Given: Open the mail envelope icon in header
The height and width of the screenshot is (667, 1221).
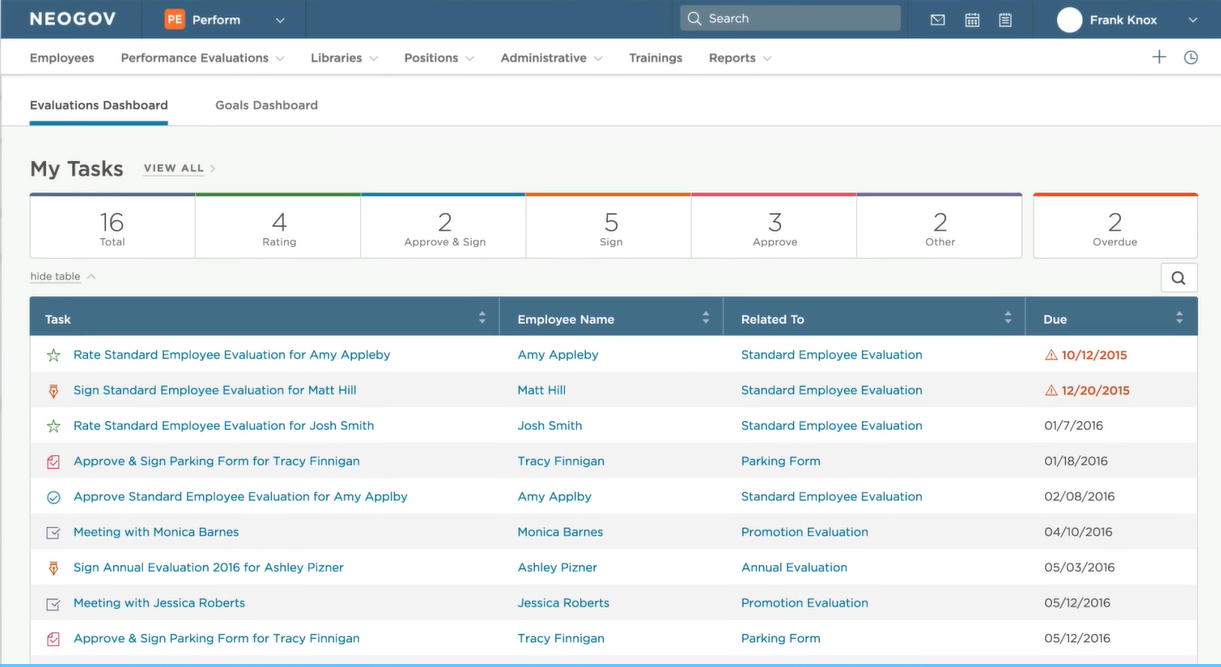Looking at the screenshot, I should tap(937, 20).
